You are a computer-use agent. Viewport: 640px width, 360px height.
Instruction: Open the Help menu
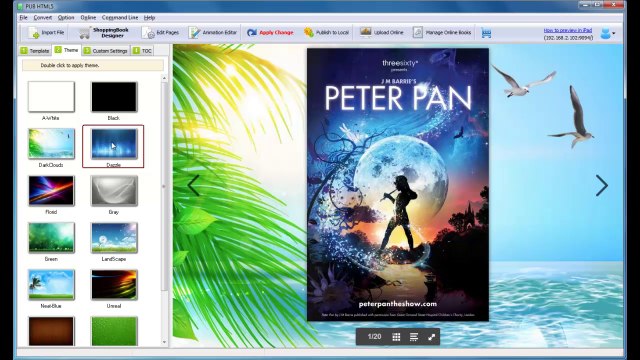[x=149, y=18]
